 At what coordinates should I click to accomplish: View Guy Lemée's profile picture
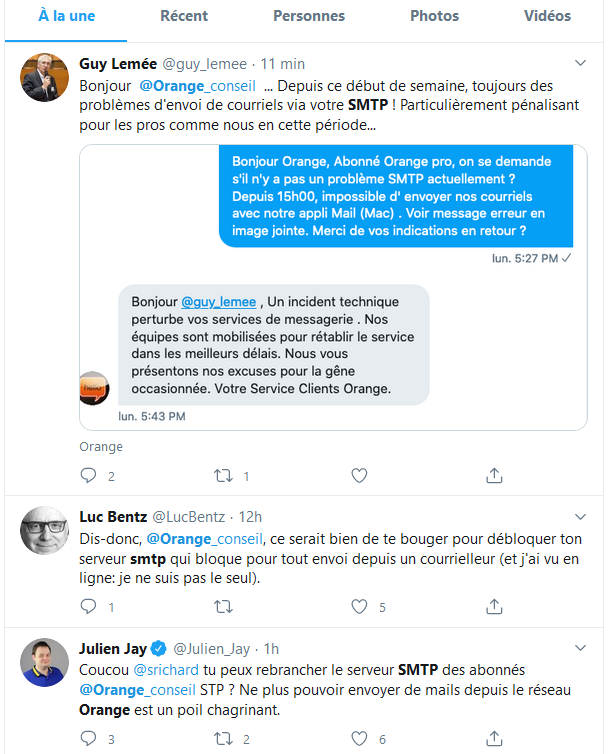[44, 77]
